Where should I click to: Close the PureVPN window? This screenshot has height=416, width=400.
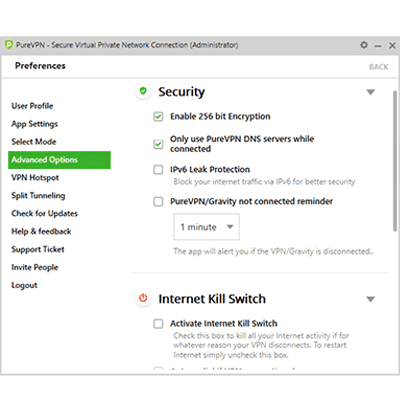(x=392, y=45)
